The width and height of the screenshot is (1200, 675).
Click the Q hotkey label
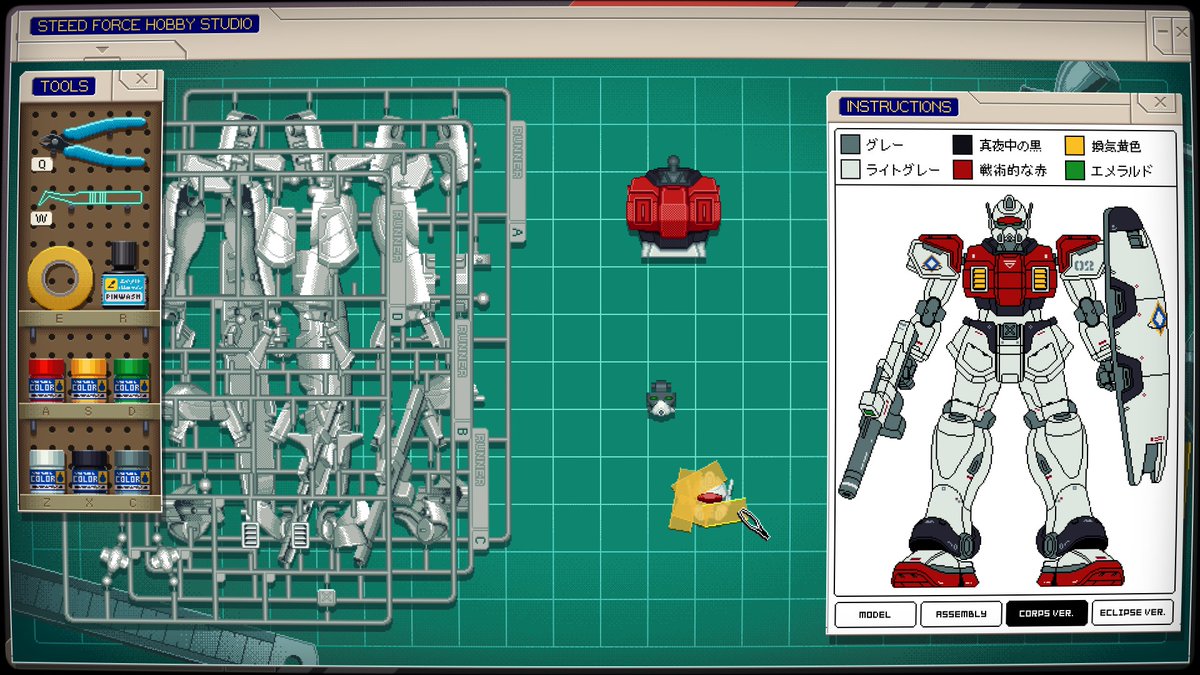[43, 164]
